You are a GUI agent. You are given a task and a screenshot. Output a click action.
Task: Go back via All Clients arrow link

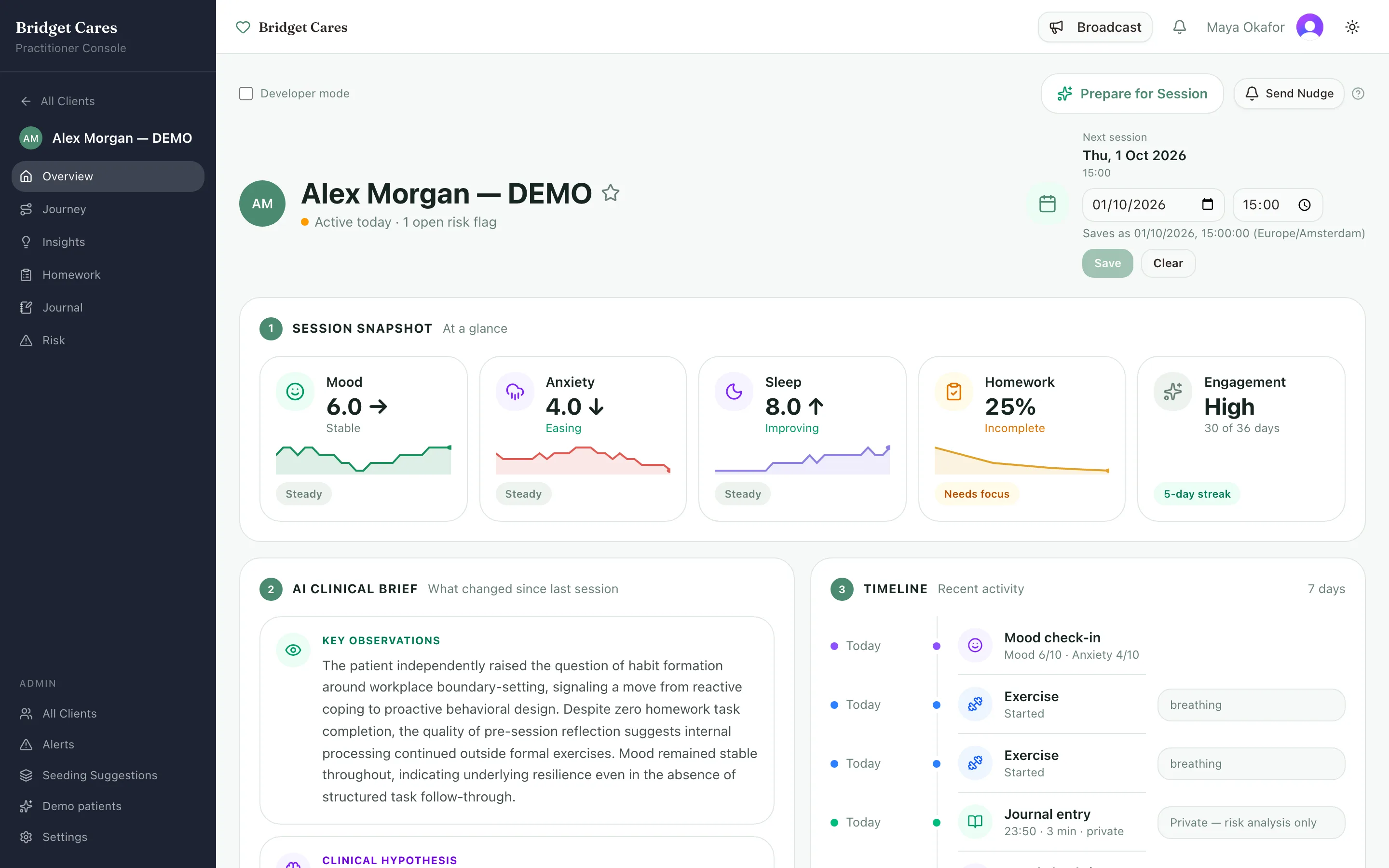pos(57,101)
